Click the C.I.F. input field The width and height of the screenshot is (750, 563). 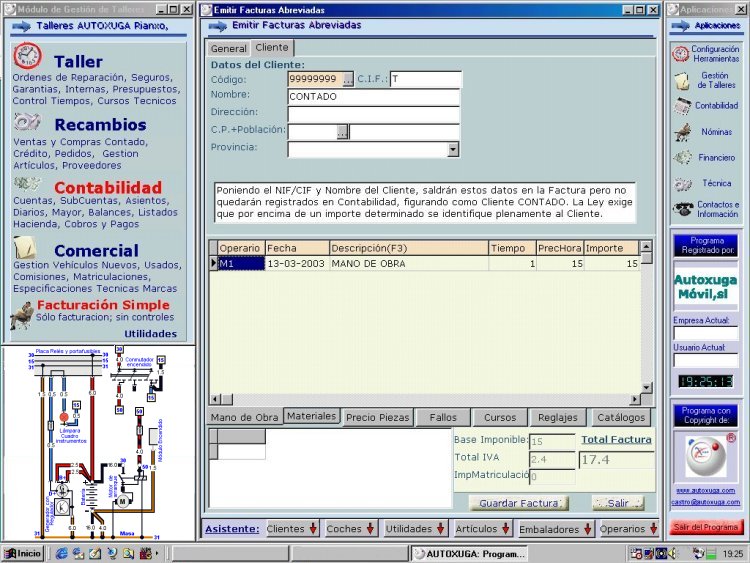(x=426, y=79)
